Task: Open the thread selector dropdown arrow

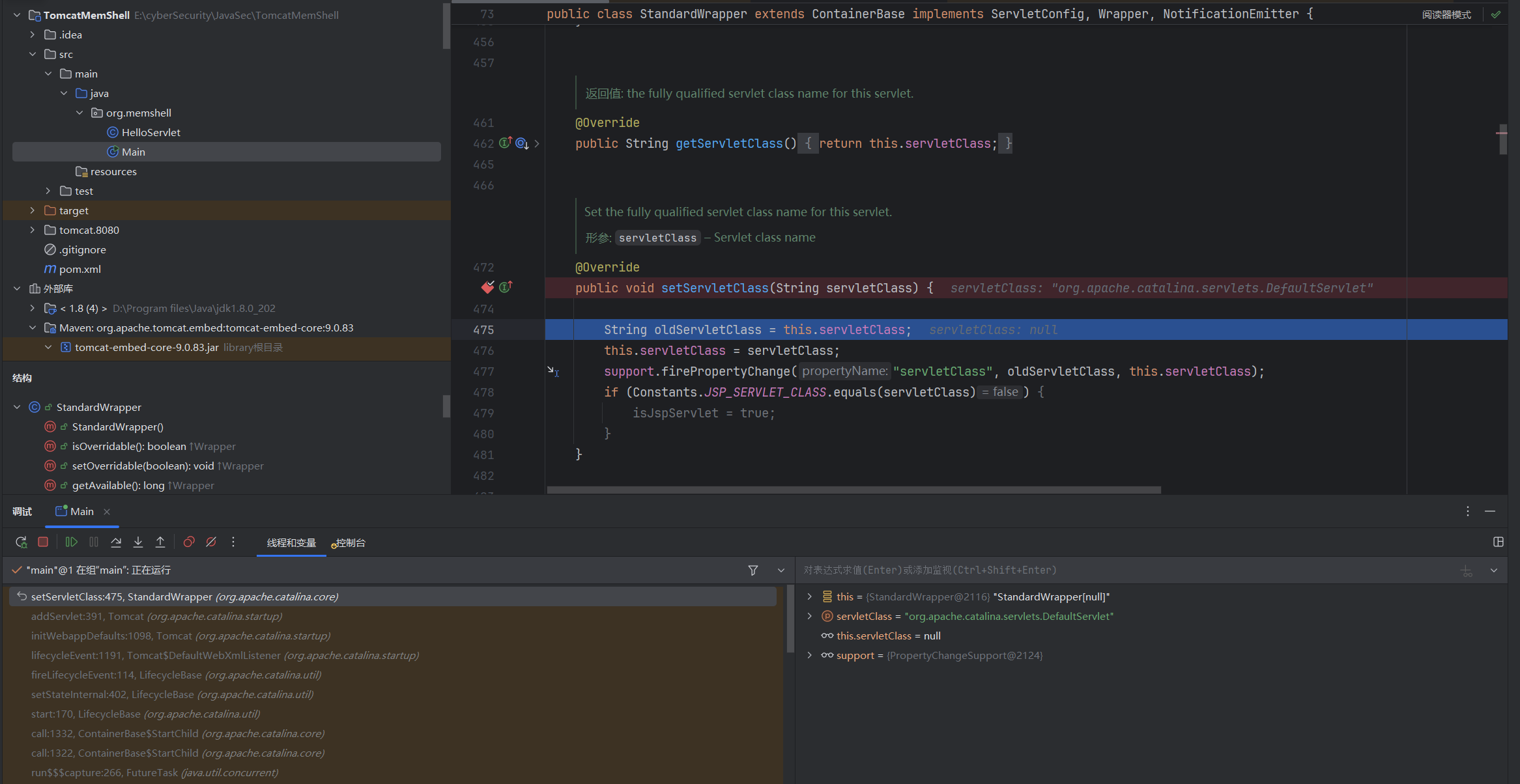Action: coord(781,570)
